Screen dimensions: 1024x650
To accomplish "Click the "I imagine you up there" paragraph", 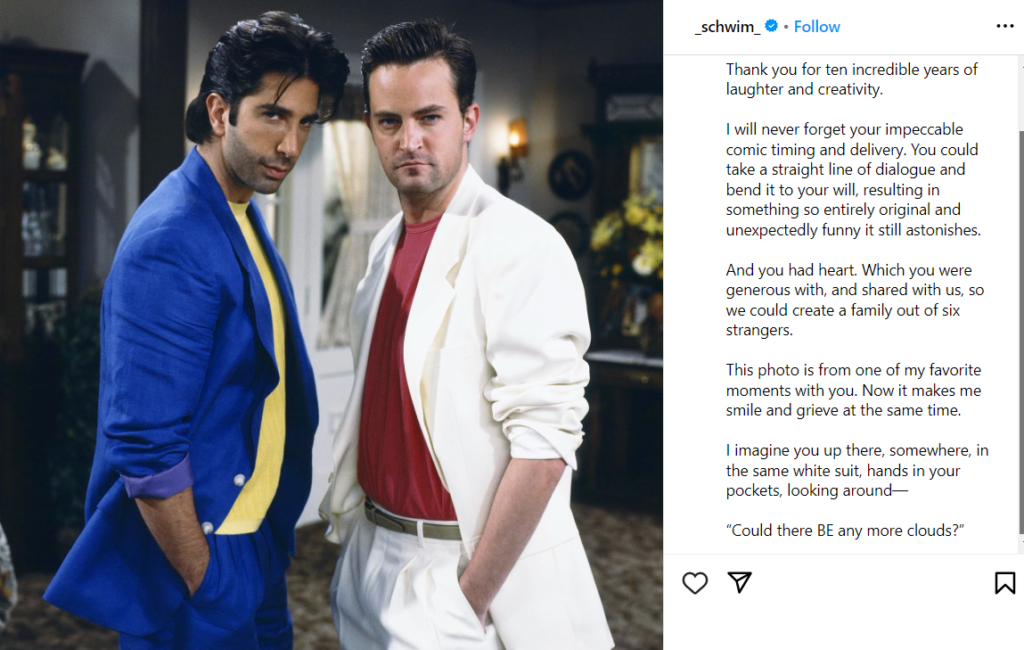I will coord(857,470).
